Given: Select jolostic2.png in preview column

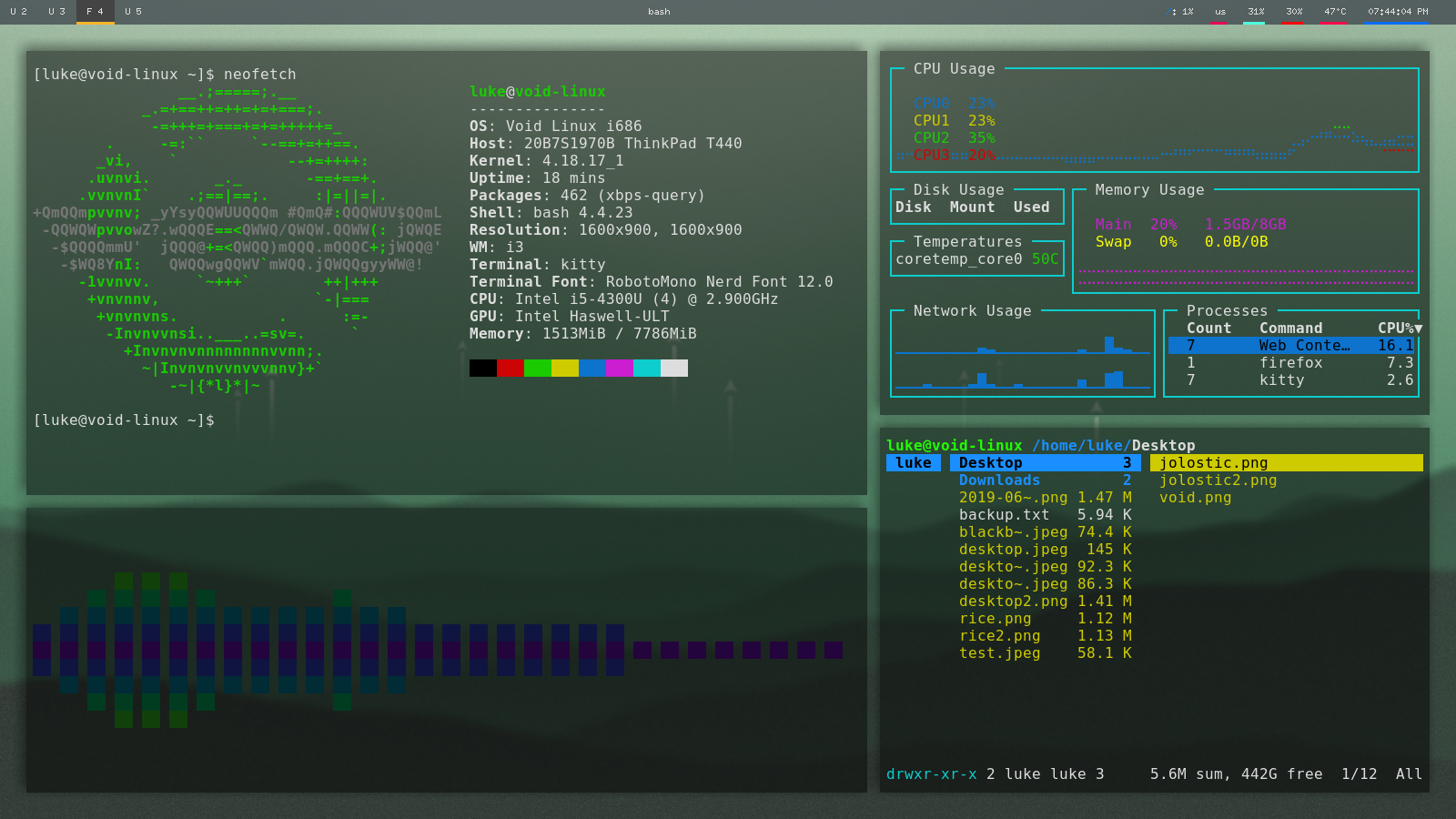Looking at the screenshot, I should coord(1218,480).
